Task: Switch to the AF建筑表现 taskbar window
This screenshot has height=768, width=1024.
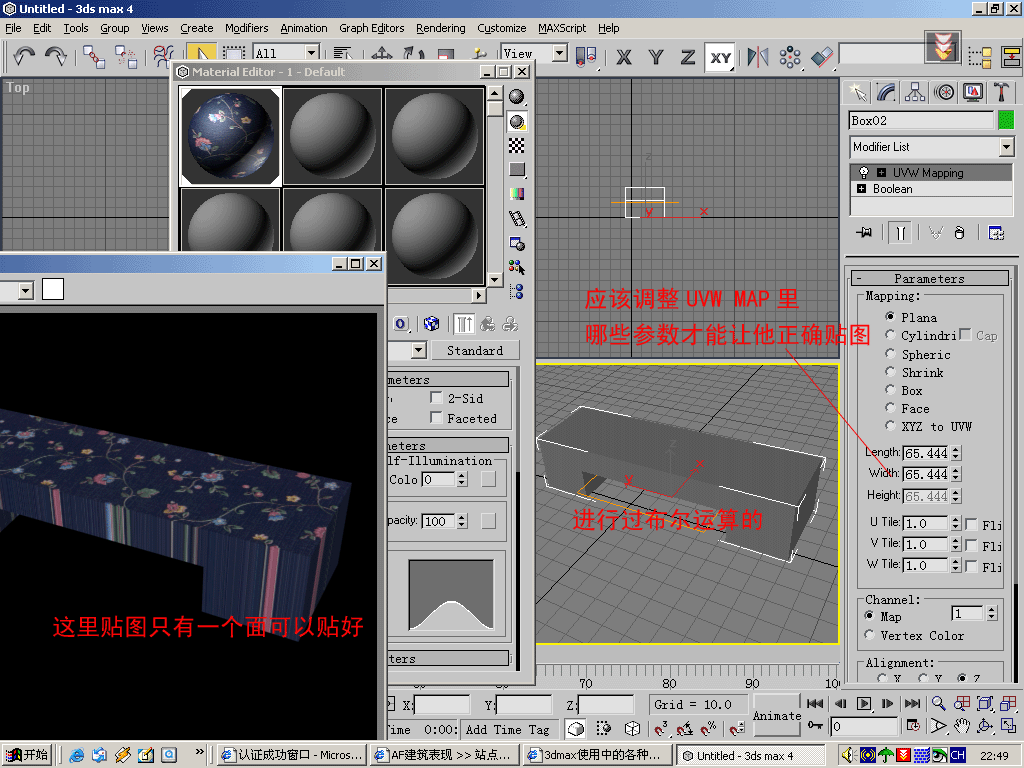Action: coord(443,755)
